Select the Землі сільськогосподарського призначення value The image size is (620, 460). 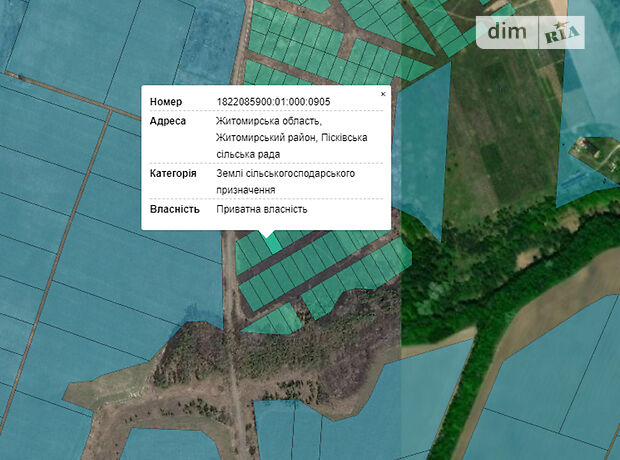click(x=286, y=181)
